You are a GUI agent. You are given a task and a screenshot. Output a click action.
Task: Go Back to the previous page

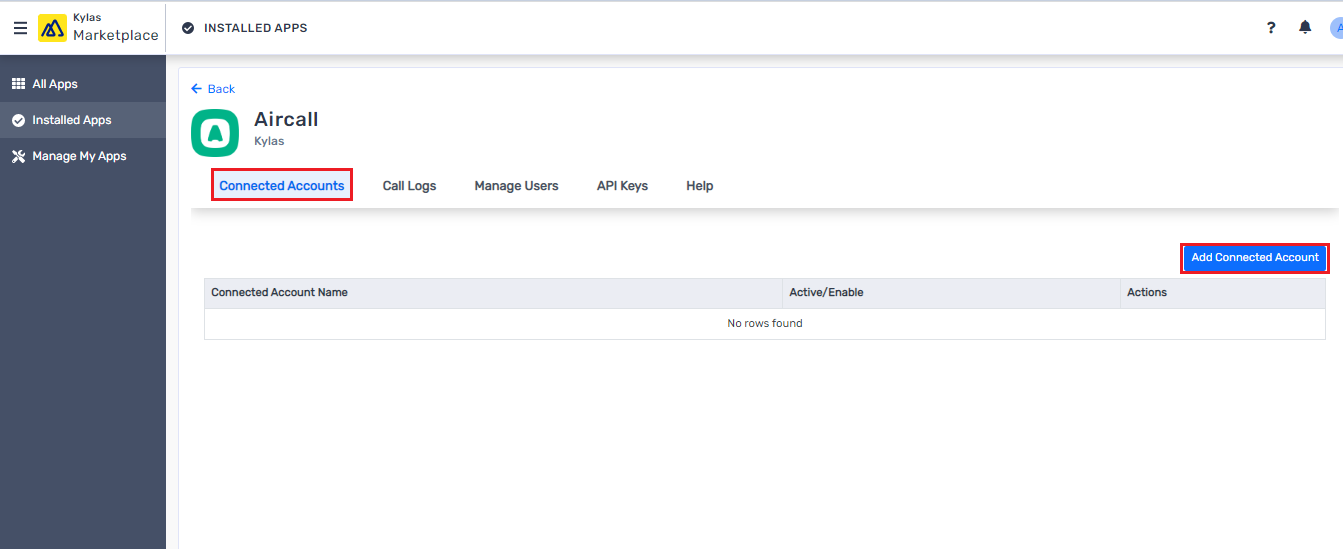tap(213, 89)
